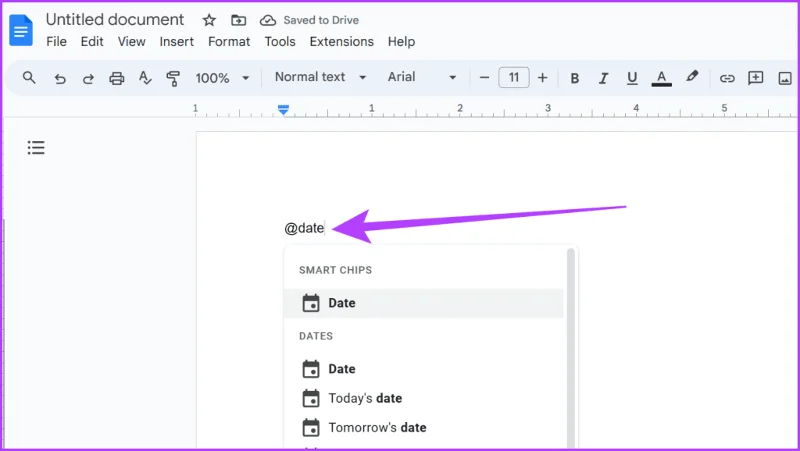Insert an image
The width and height of the screenshot is (800, 451).
(x=785, y=78)
